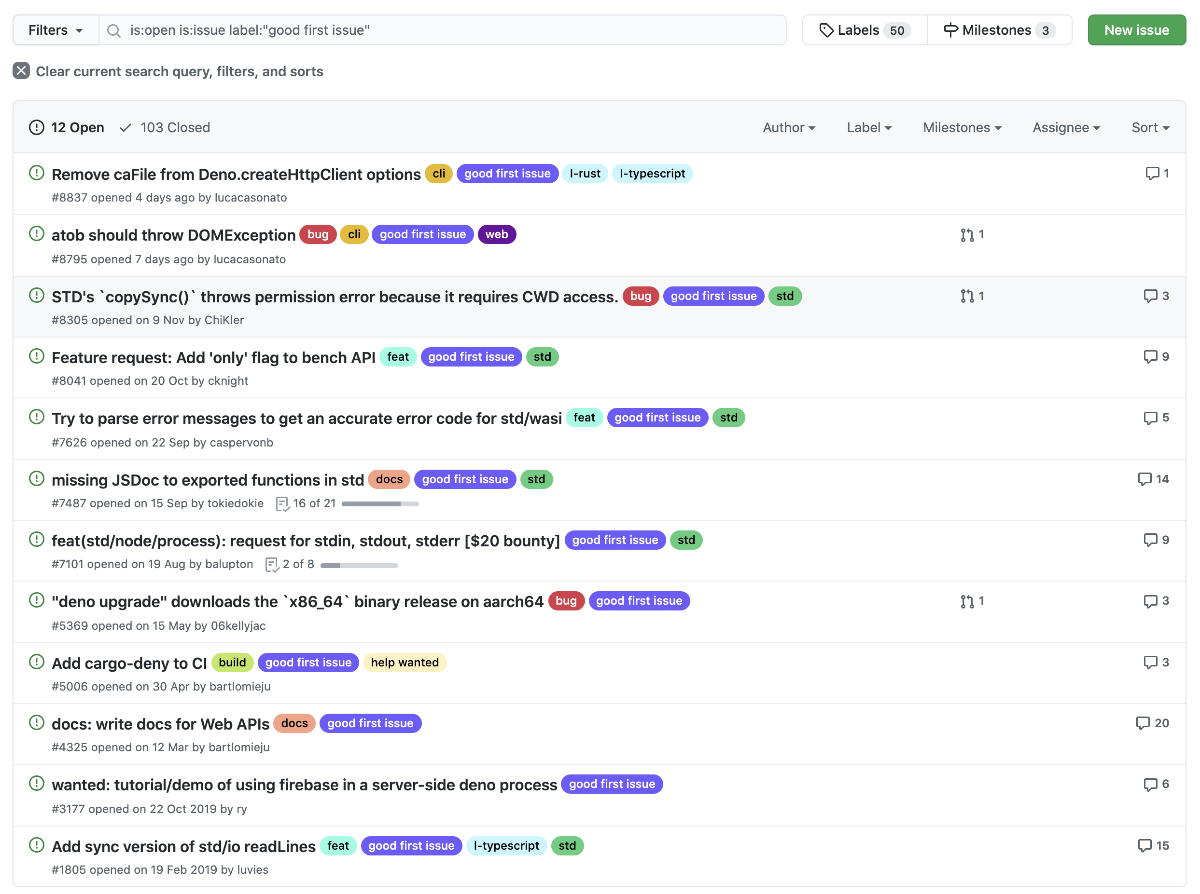1200x894 pixels.
Task: Open author link lucacasonato on issue #8837
Action: click(251, 198)
